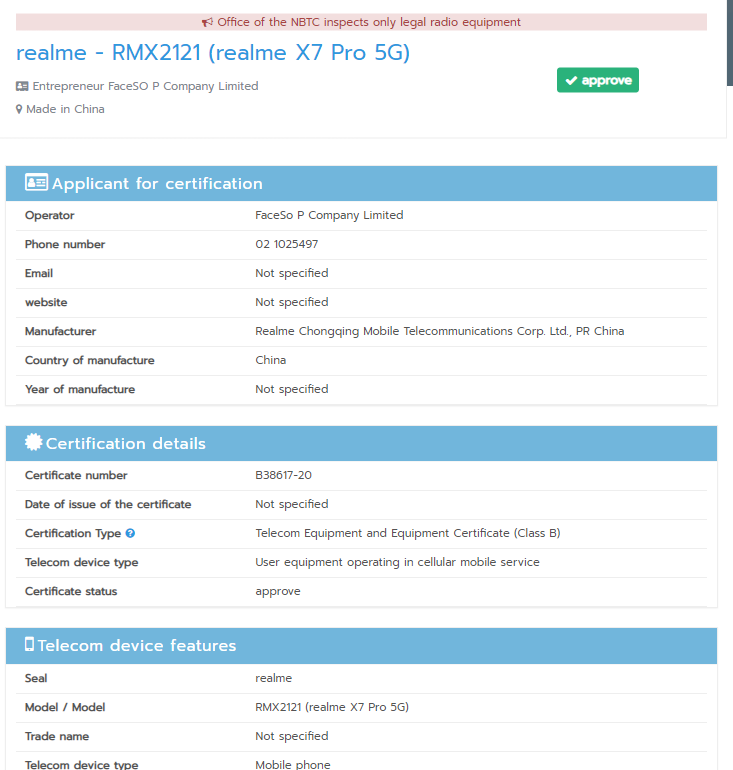
Task: Click the megaphone announcement icon in banner
Action: pos(207,22)
